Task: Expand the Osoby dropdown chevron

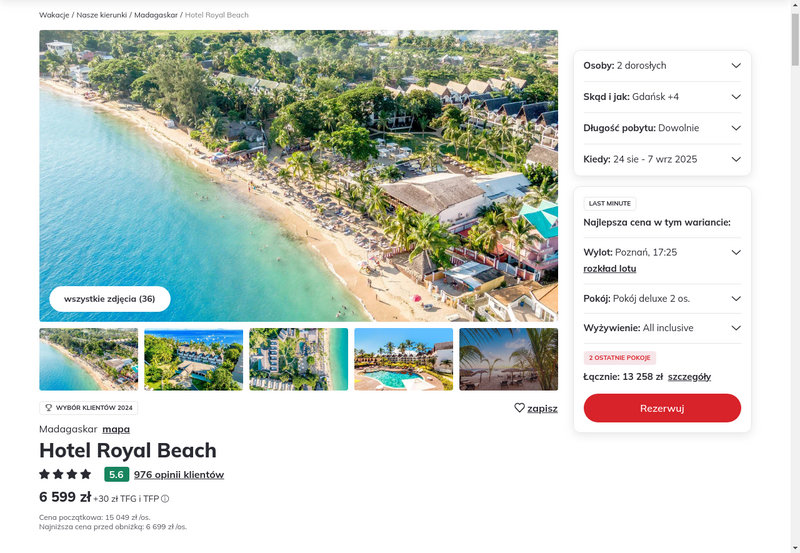Action: tap(736, 65)
